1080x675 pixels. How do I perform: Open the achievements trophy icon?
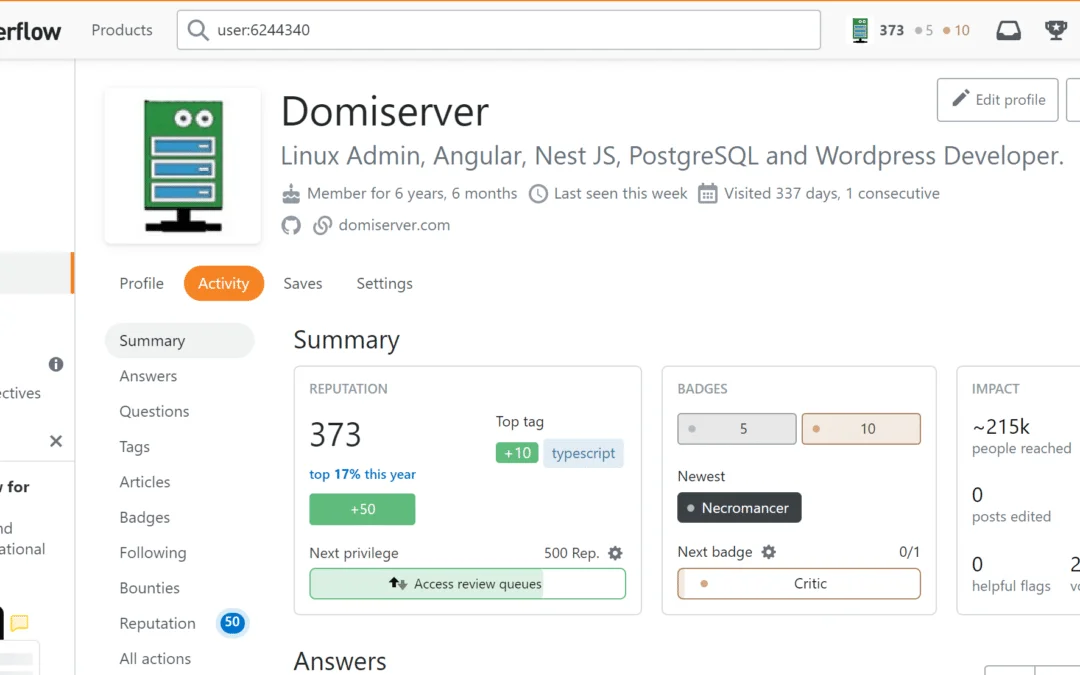(1056, 30)
